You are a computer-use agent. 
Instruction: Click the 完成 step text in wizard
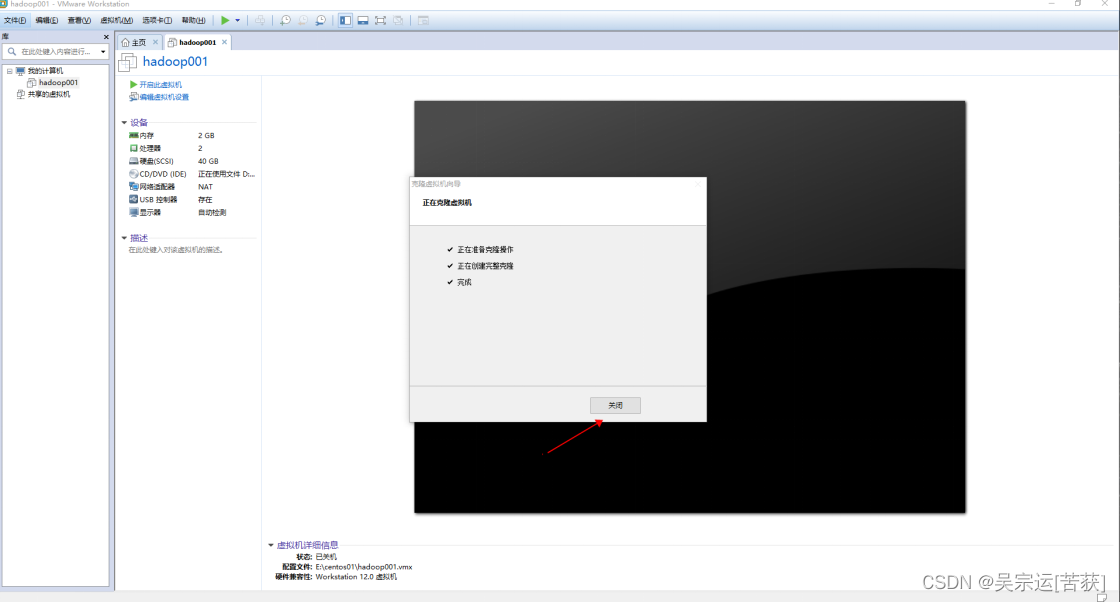(464, 282)
